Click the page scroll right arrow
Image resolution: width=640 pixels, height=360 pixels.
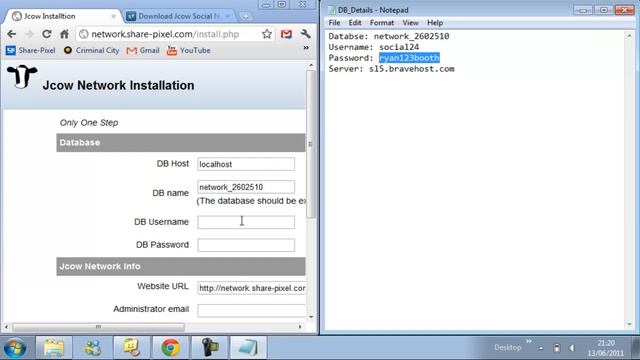(x=300, y=327)
